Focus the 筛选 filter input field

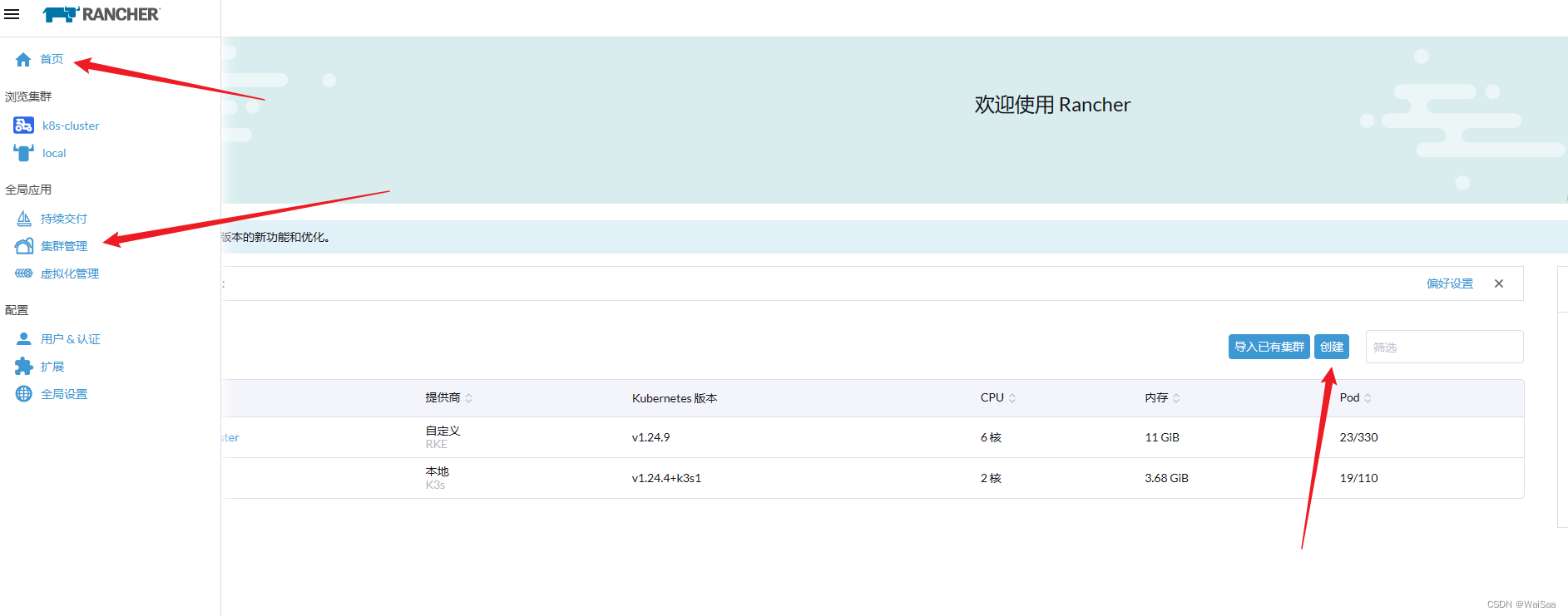[1445, 347]
